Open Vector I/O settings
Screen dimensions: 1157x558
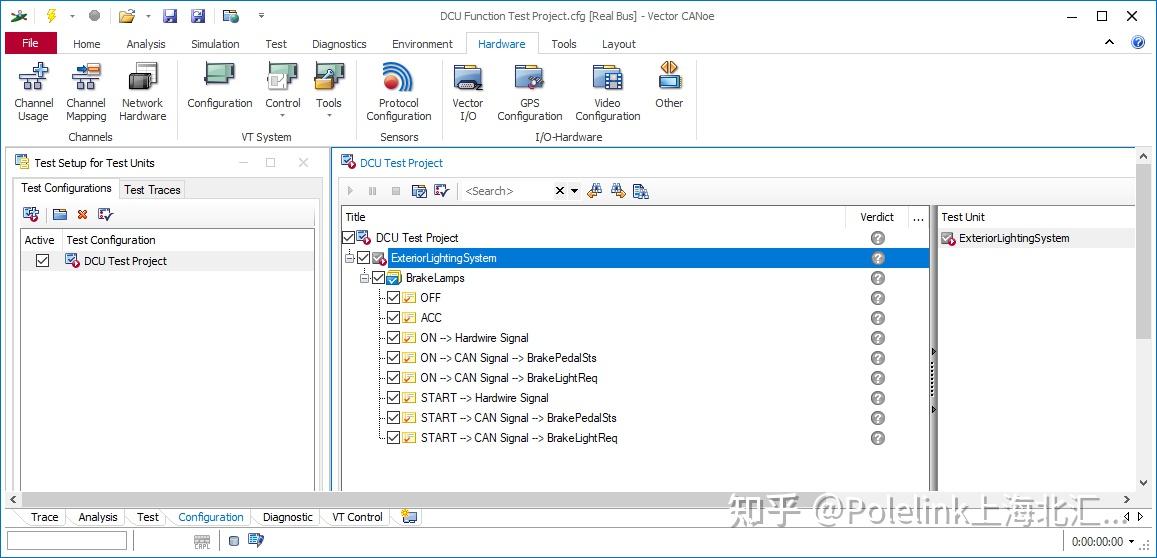pos(468,93)
